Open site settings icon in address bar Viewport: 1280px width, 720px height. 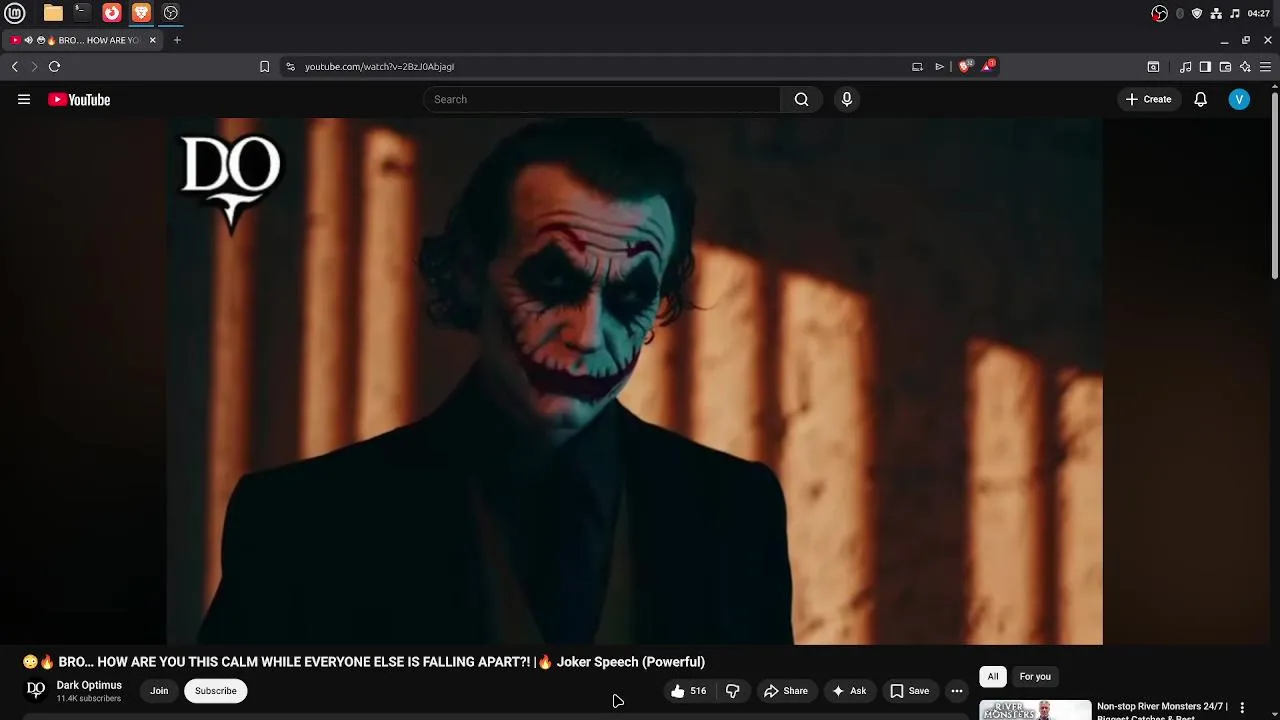(290, 66)
